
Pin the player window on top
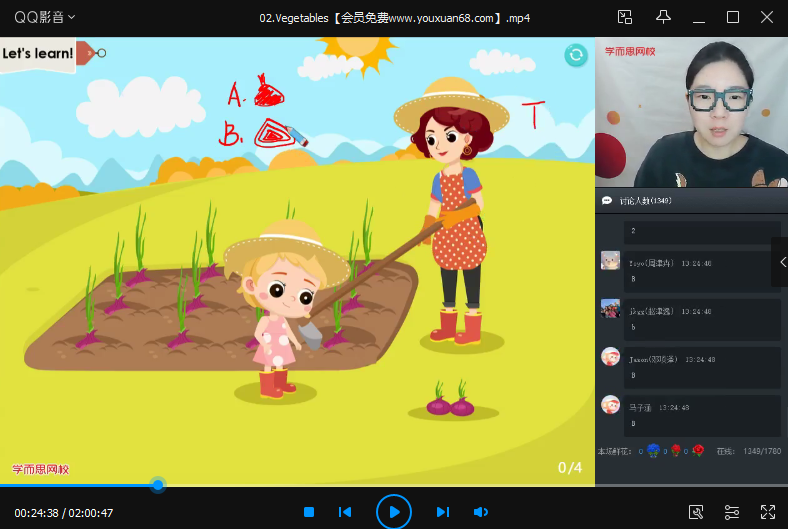pyautogui.click(x=662, y=17)
